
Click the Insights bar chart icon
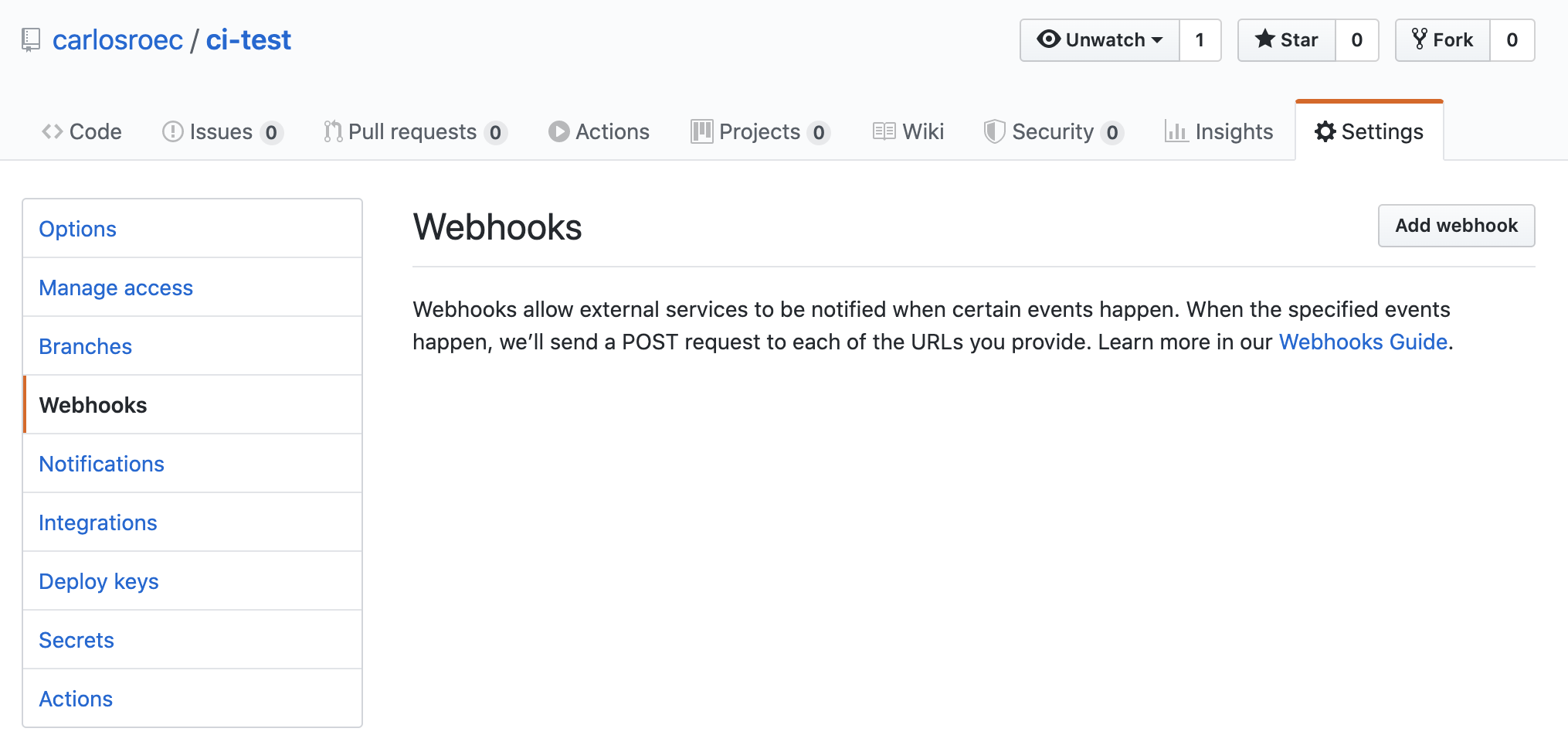1176,132
